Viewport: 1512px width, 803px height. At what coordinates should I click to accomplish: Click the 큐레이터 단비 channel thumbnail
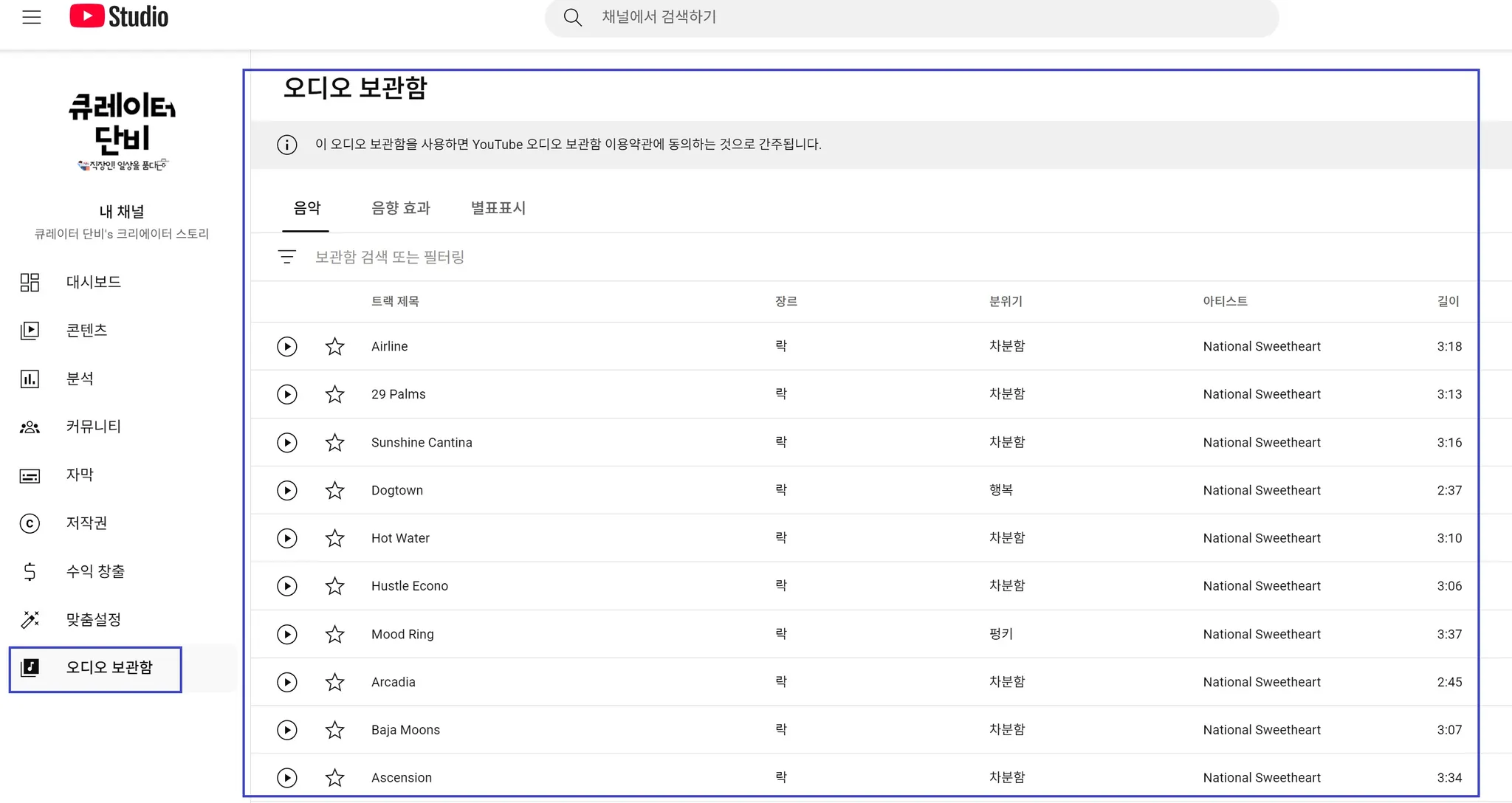[x=122, y=131]
